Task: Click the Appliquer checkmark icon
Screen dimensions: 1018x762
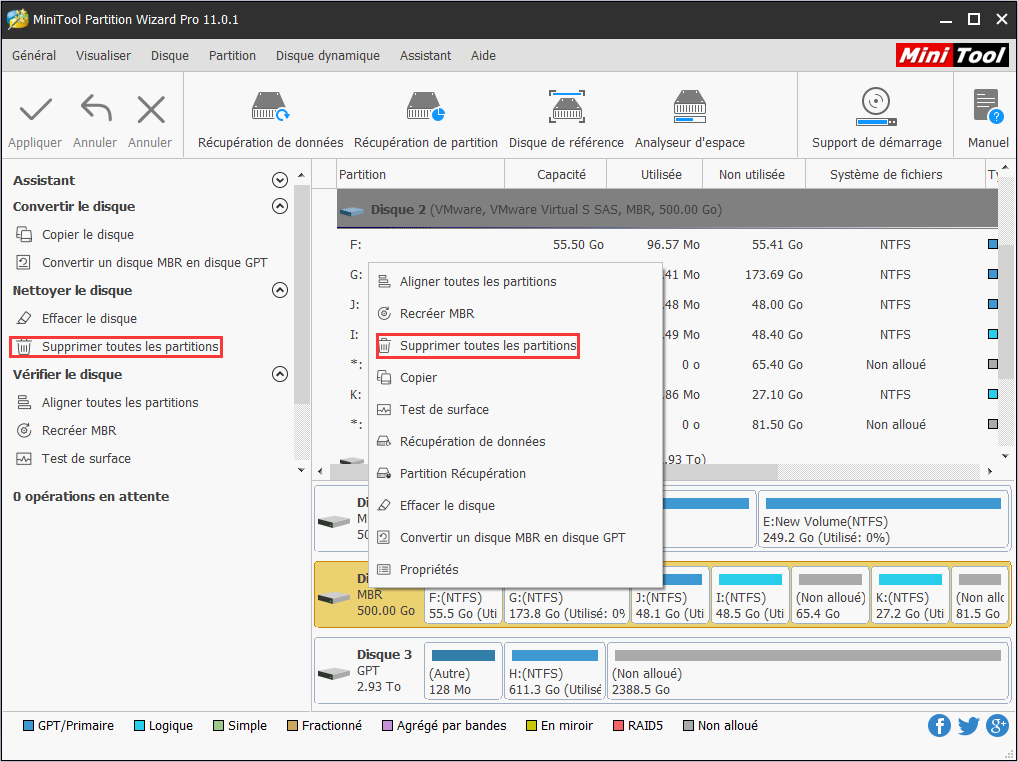Action: pos(36,109)
